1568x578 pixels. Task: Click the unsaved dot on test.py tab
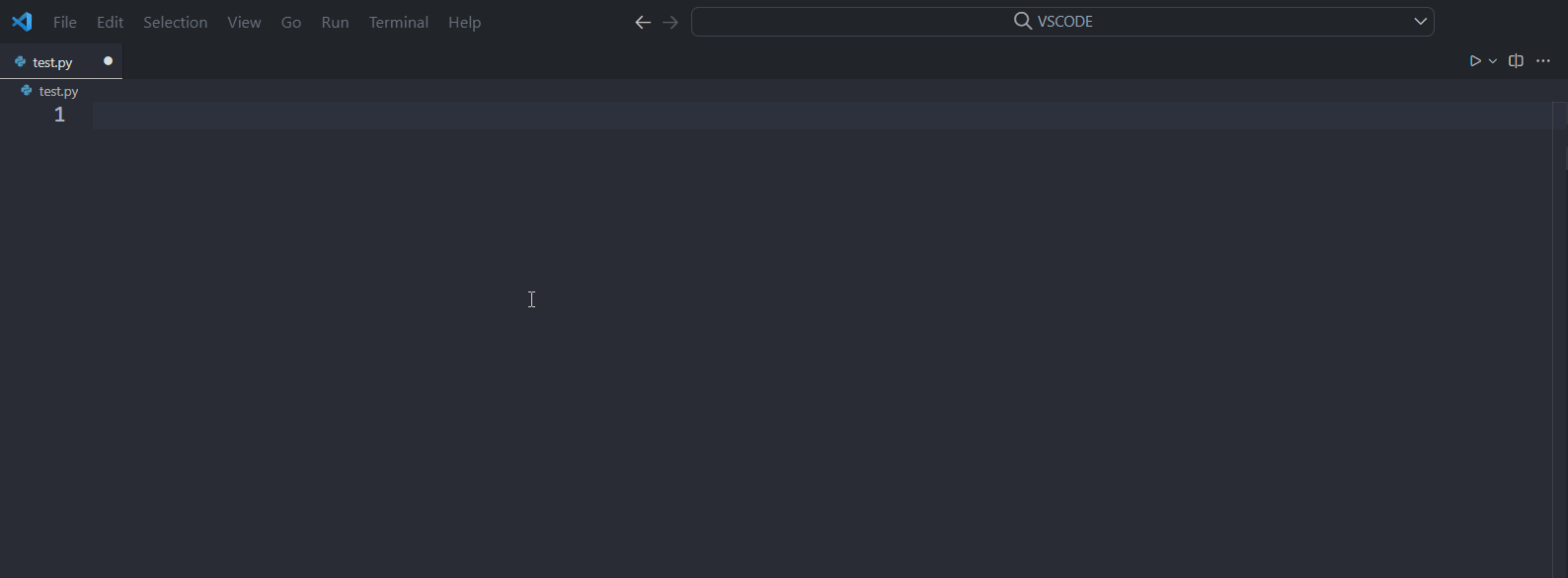point(108,61)
